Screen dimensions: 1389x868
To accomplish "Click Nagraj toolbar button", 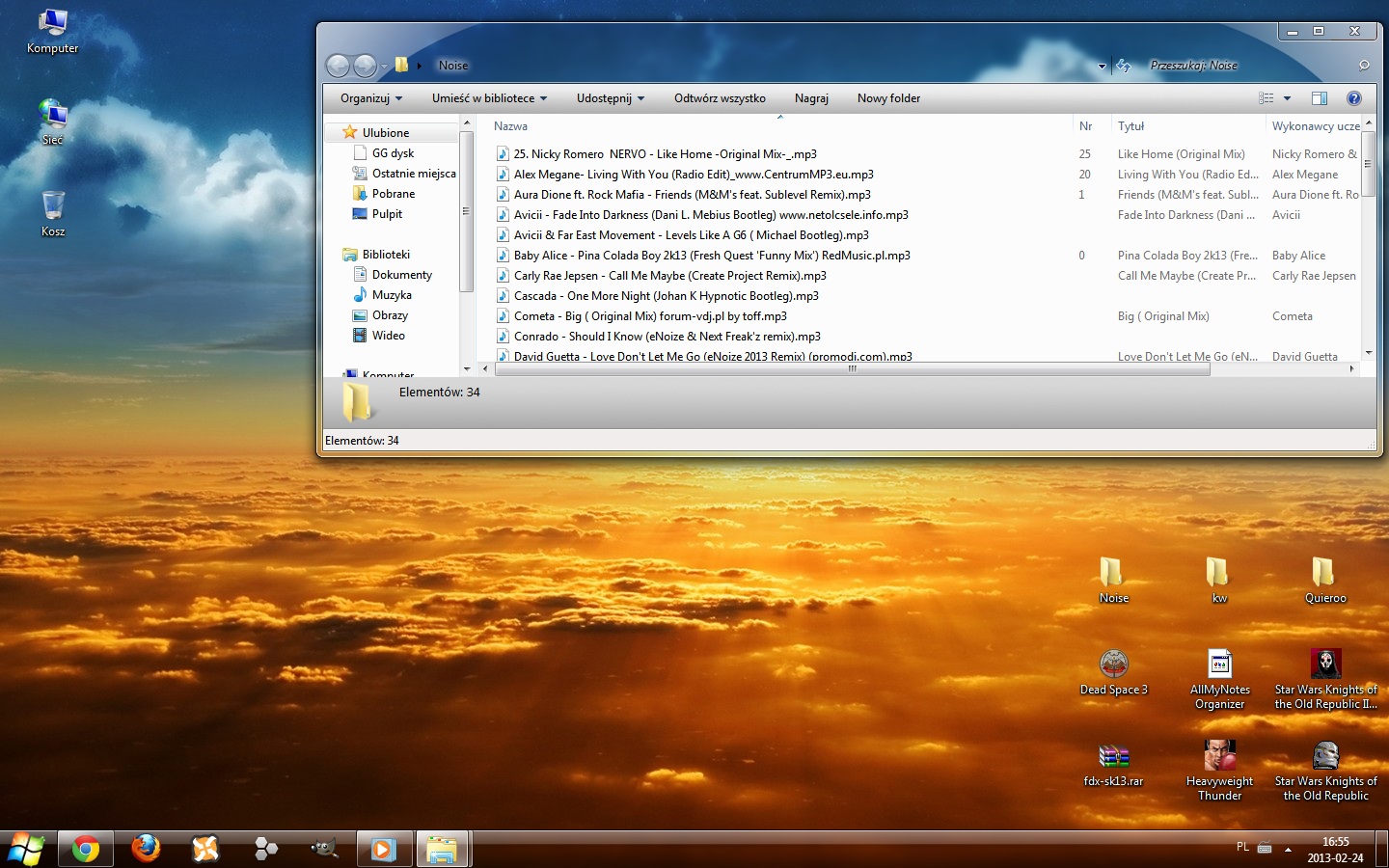I will point(811,98).
